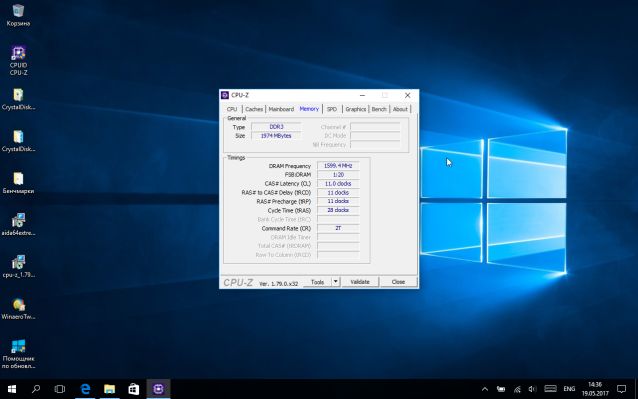Open Microsoft Store from taskbar
Viewport: 638px width, 399px height.
click(134, 389)
